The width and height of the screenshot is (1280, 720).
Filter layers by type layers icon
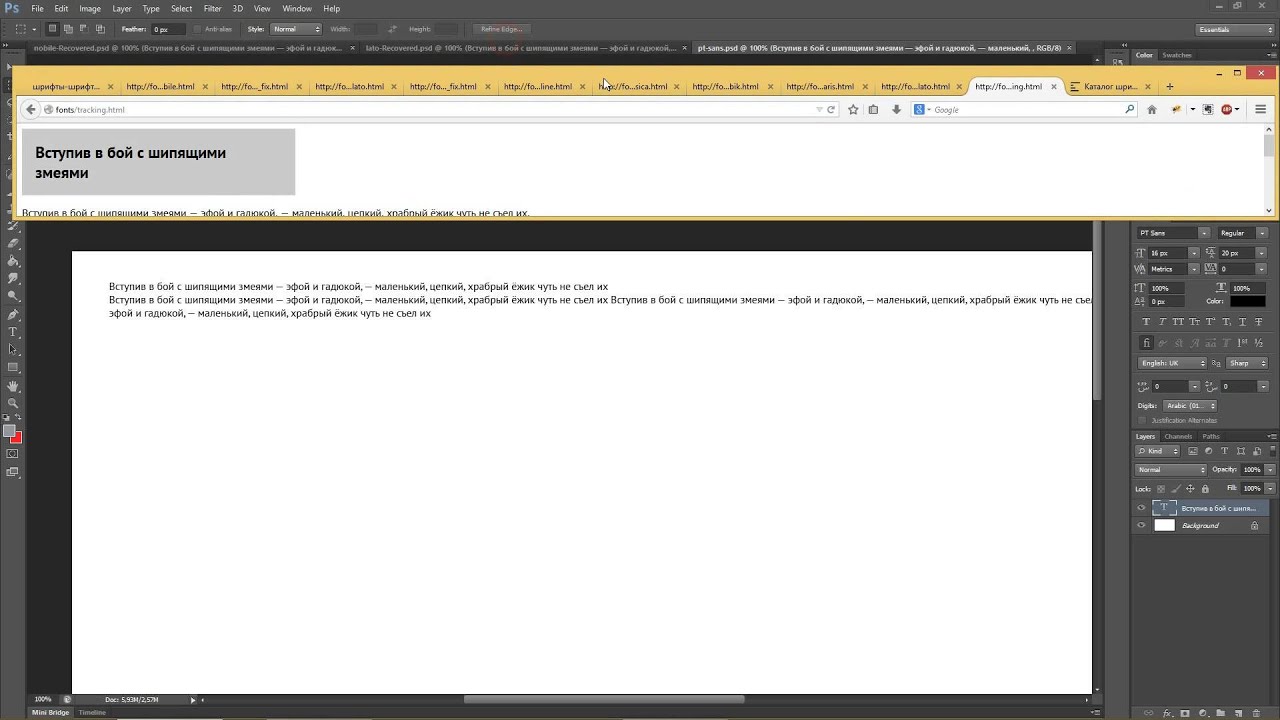click(1224, 451)
